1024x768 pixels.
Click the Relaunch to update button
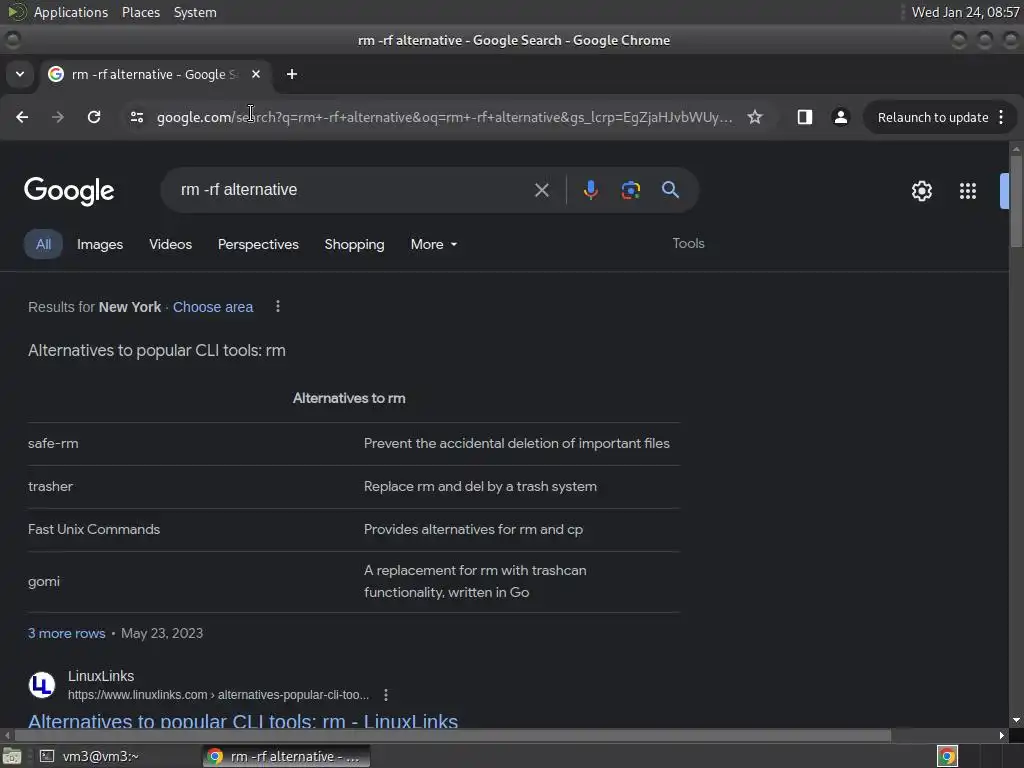click(933, 118)
